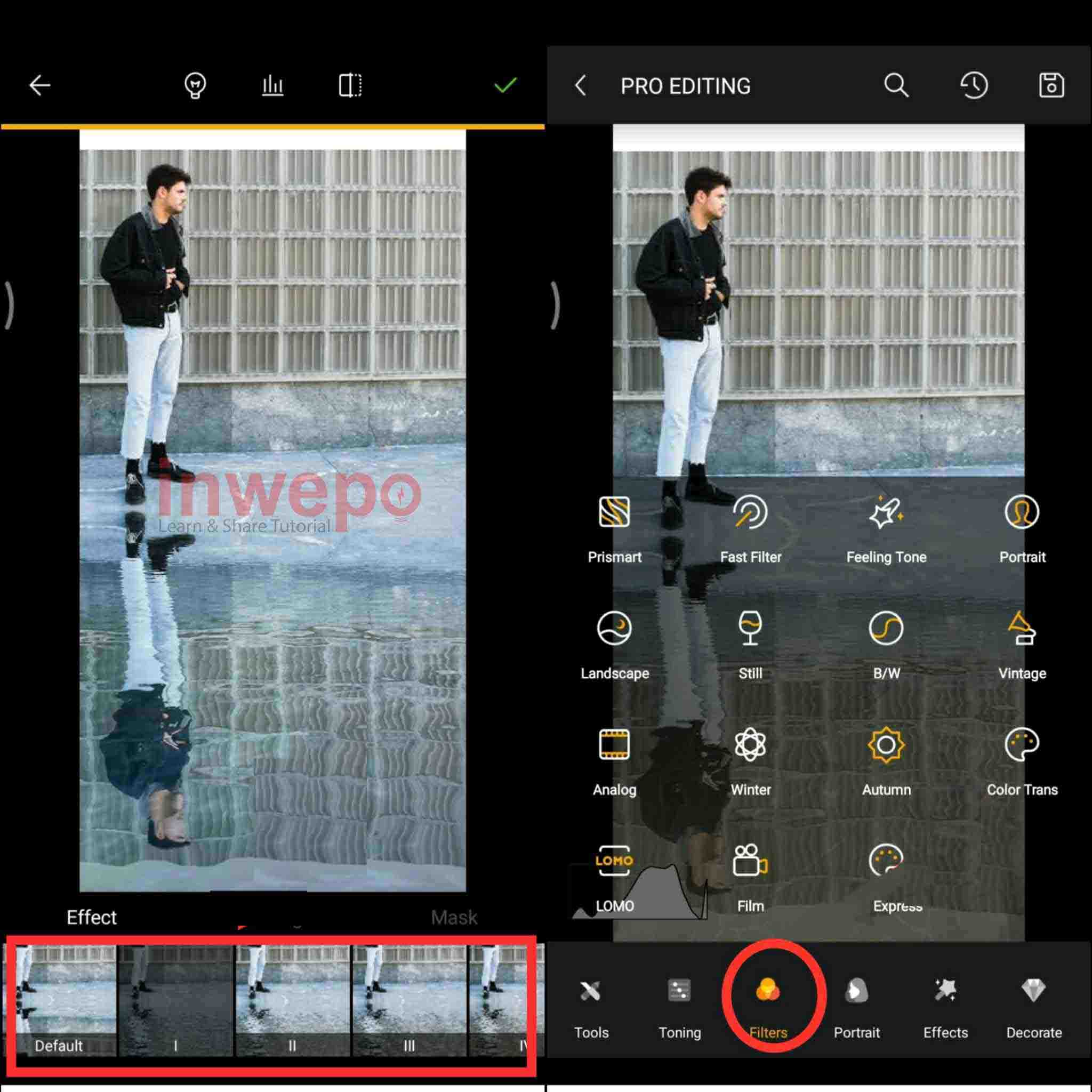This screenshot has height=1092, width=1092.
Task: Confirm edit with green checkmark
Action: 505,85
